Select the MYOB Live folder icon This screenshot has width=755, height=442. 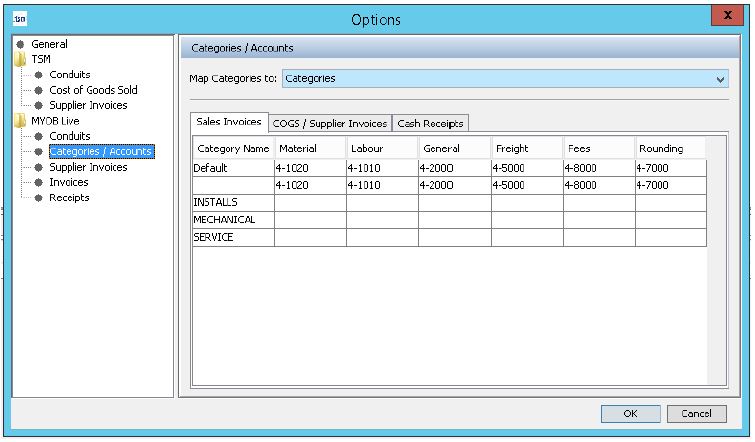tap(21, 121)
